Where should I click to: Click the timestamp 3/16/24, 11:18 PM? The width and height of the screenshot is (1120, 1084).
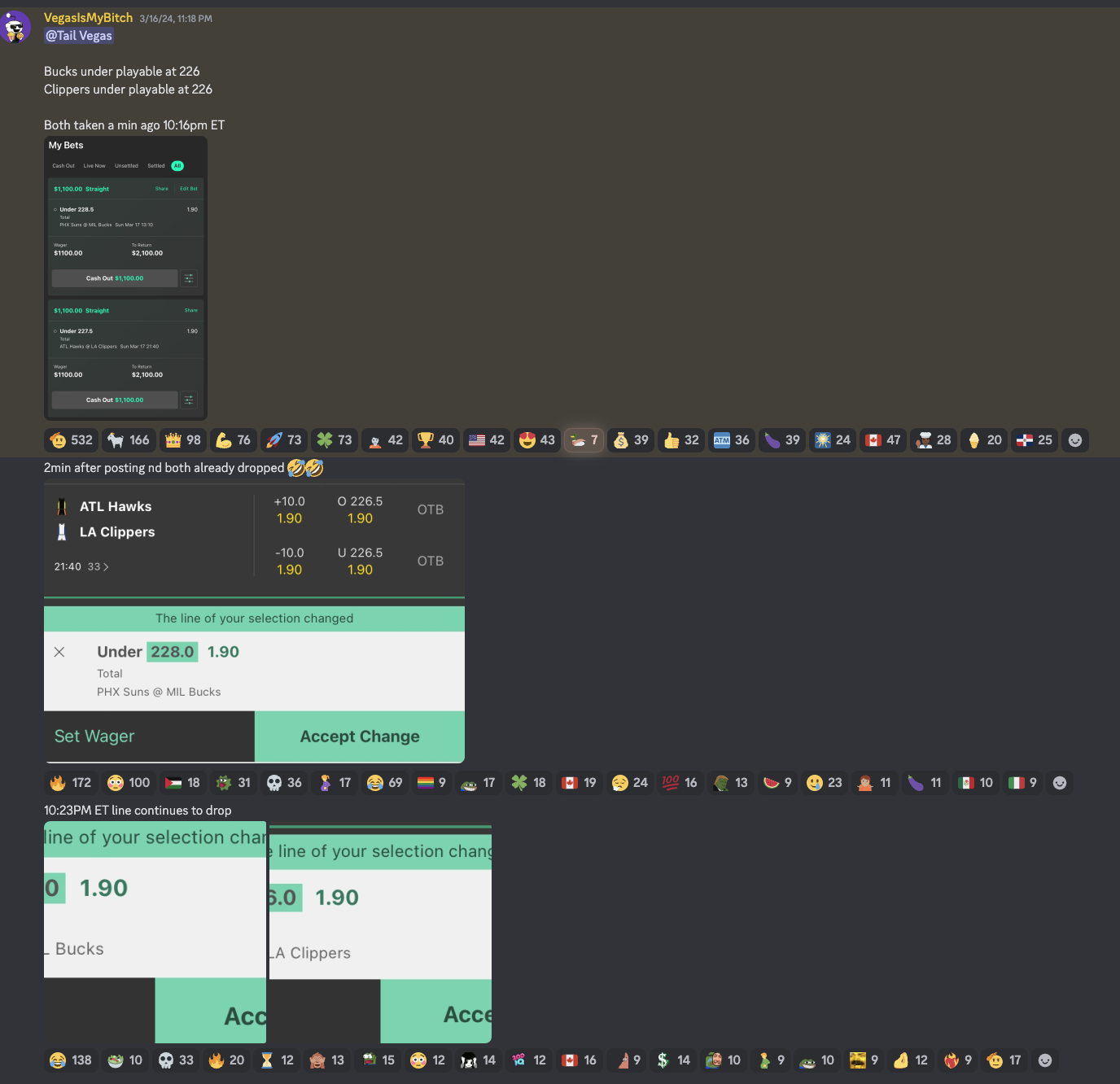(x=176, y=19)
